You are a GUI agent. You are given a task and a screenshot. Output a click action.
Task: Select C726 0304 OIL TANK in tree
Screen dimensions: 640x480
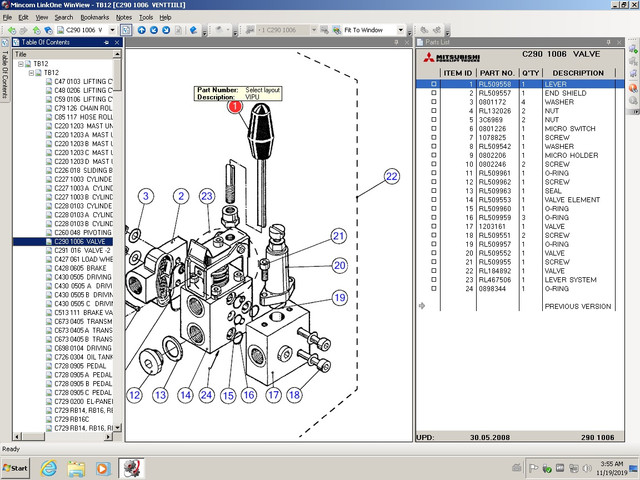pyautogui.click(x=83, y=357)
